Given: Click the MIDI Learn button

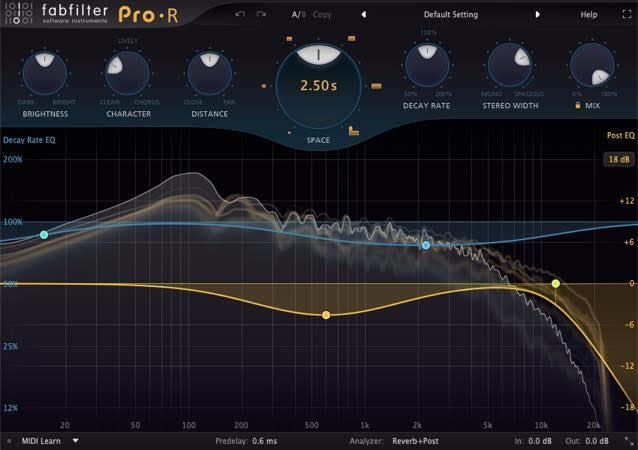Looking at the screenshot, I should point(41,441).
